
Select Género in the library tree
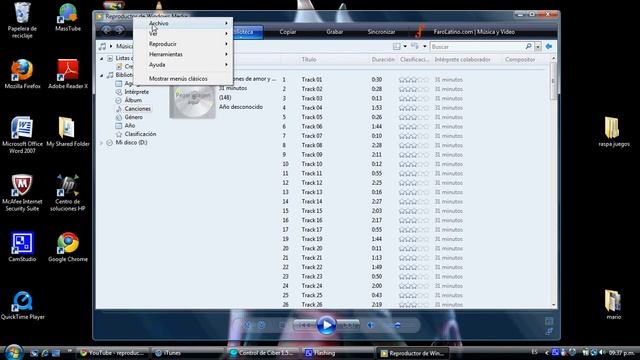point(133,117)
